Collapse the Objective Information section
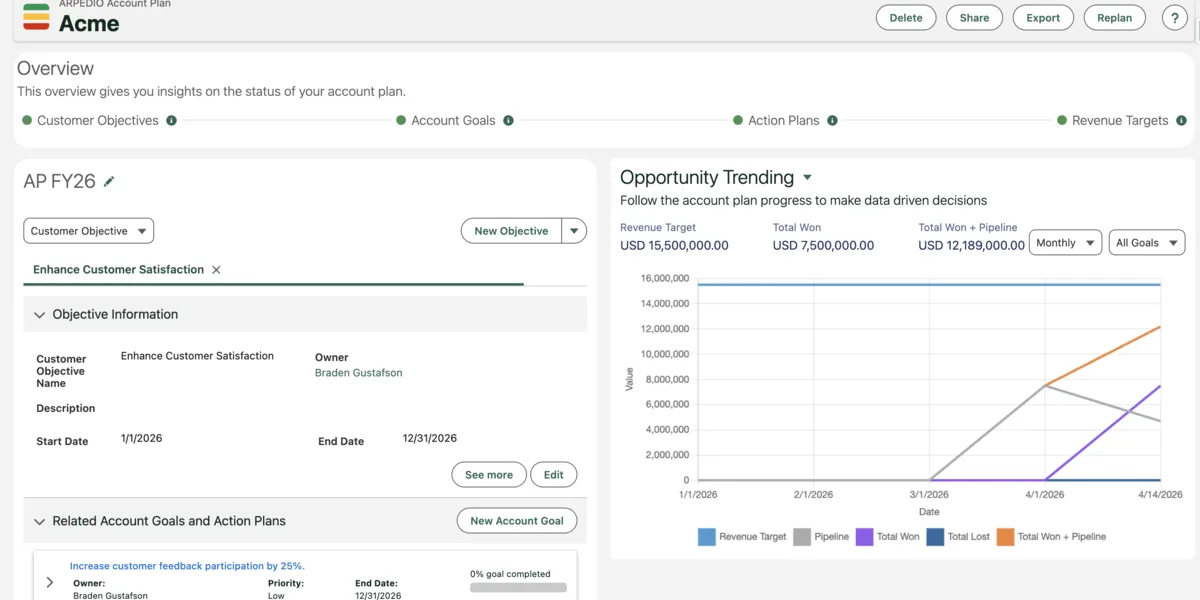 pyautogui.click(x=39, y=314)
